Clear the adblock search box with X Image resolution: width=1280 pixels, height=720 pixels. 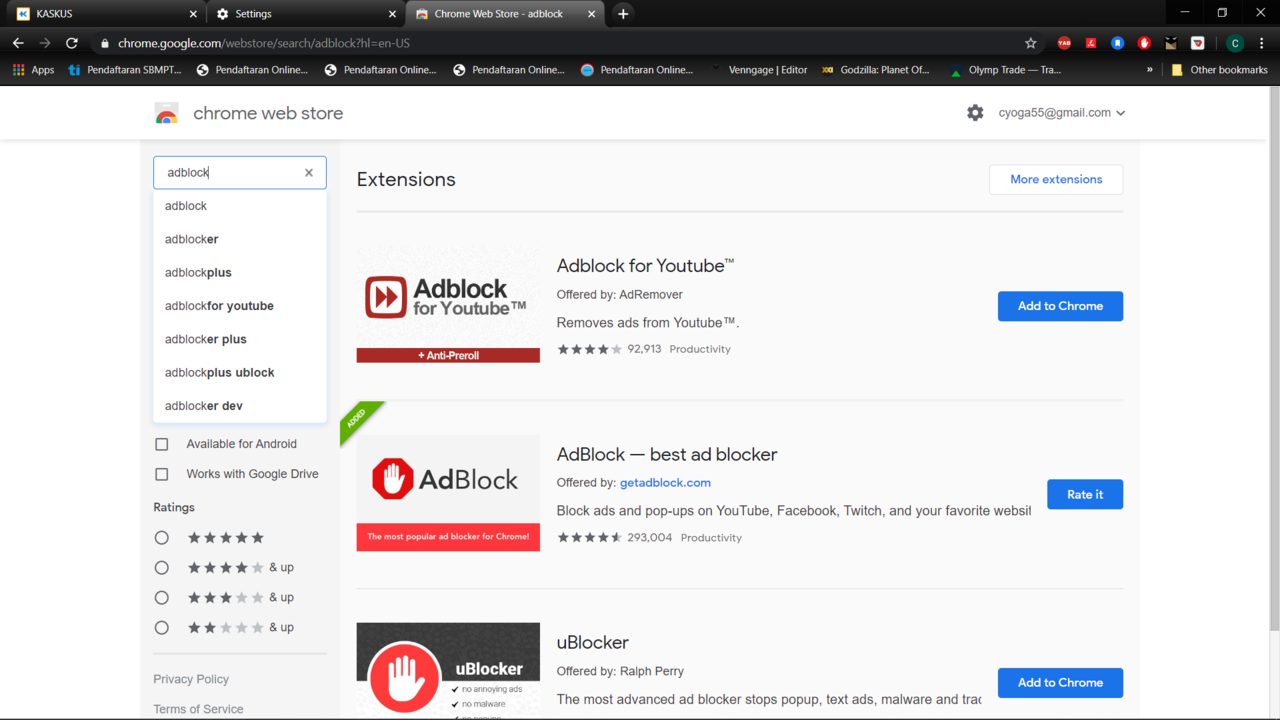point(309,172)
